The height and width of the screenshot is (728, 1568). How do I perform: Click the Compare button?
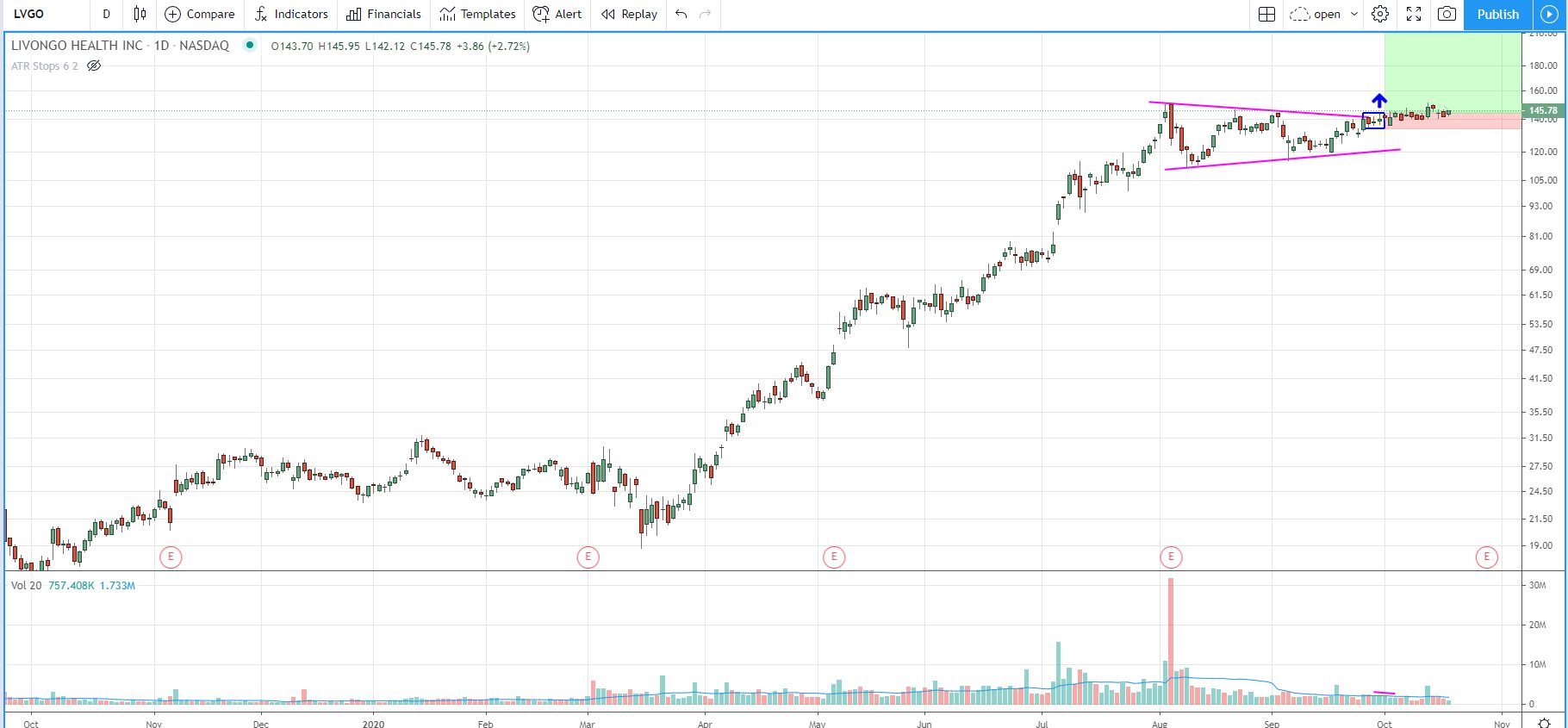(199, 14)
